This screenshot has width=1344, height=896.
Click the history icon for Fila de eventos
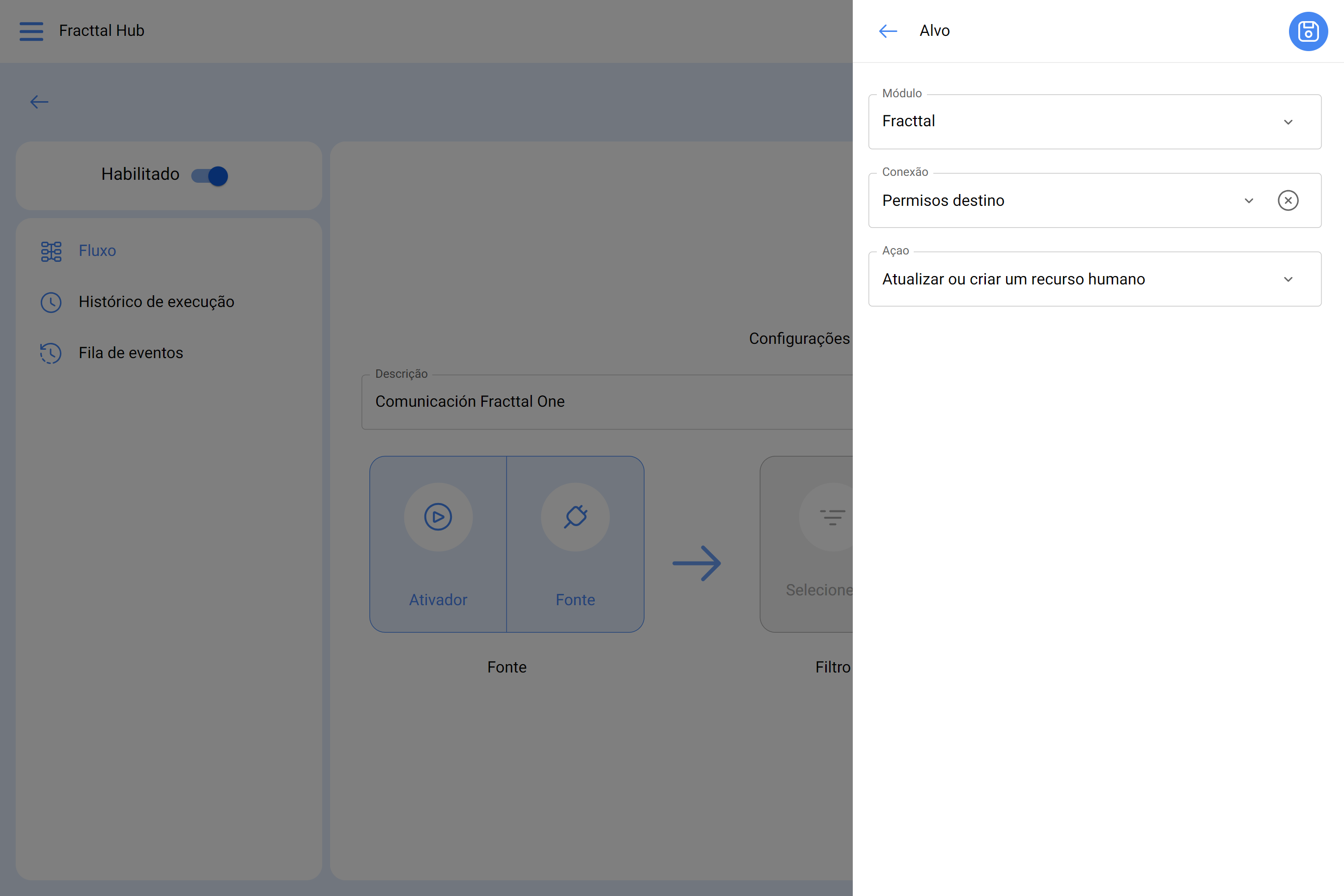pos(51,353)
